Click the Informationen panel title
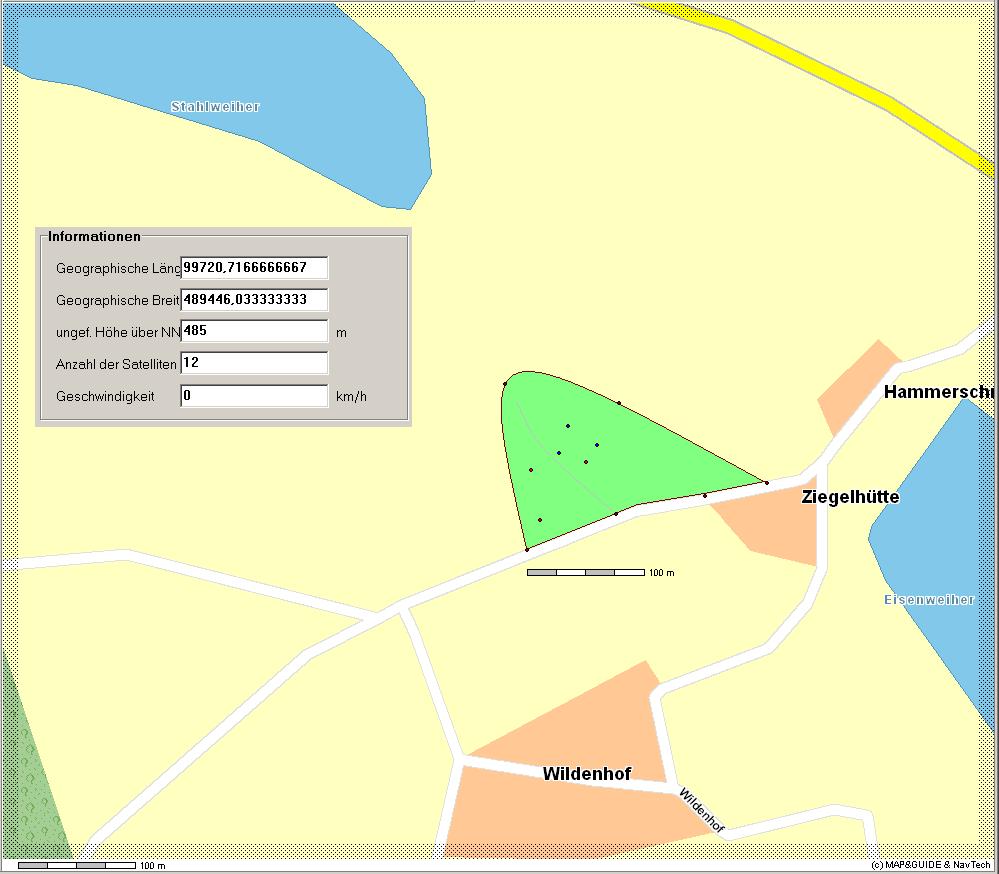 click(x=94, y=236)
